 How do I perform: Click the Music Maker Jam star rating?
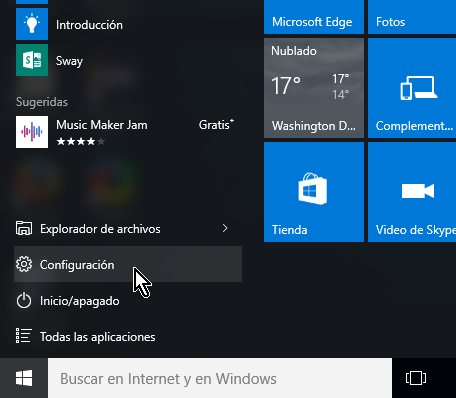point(81,142)
